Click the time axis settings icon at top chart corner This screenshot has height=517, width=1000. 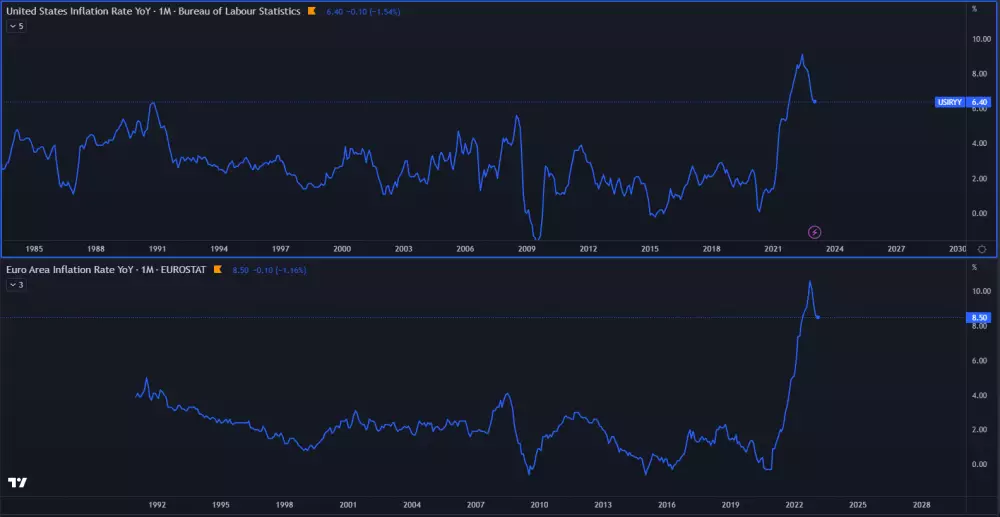click(981, 248)
